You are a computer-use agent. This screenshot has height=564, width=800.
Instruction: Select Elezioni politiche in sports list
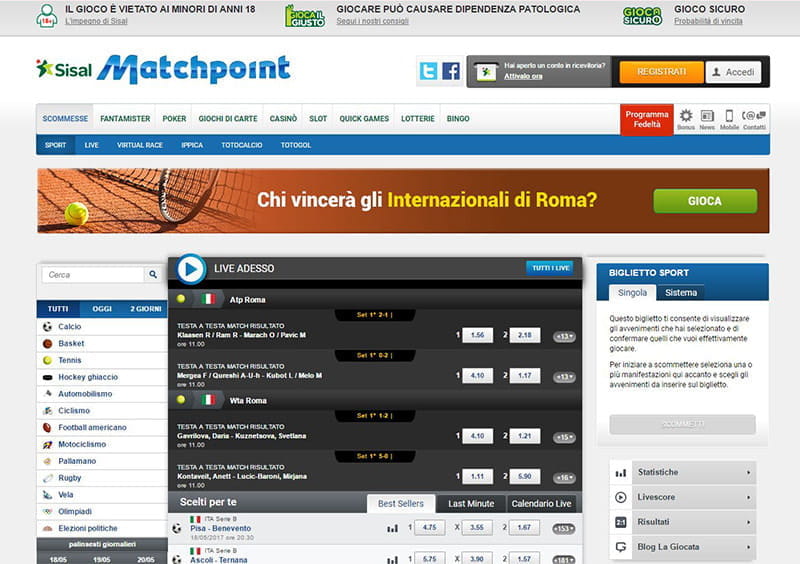click(102, 529)
